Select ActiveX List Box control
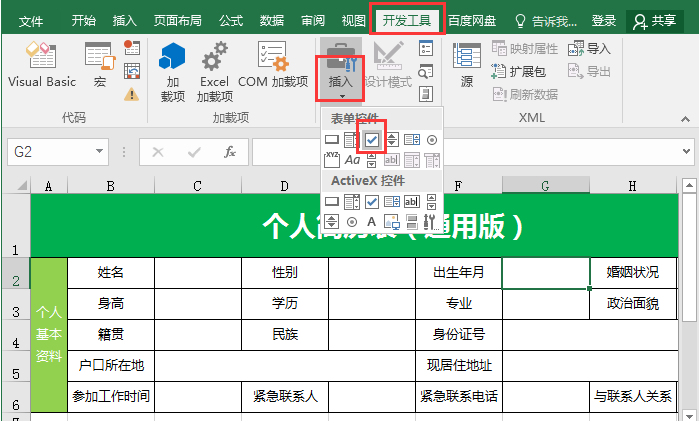The width and height of the screenshot is (699, 421). point(392,202)
